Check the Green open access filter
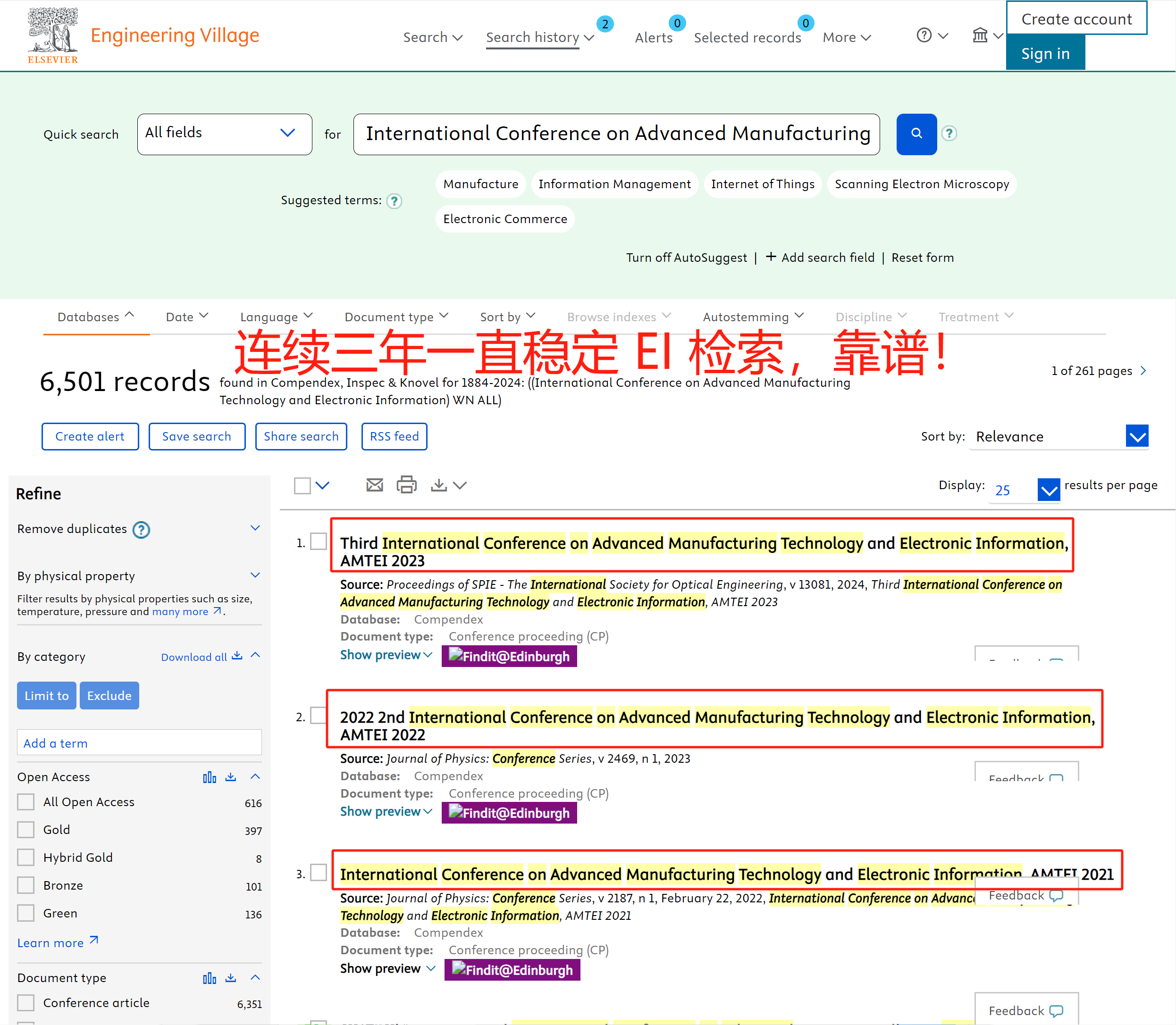Viewport: 1176px width, 1025px height. coord(26,913)
